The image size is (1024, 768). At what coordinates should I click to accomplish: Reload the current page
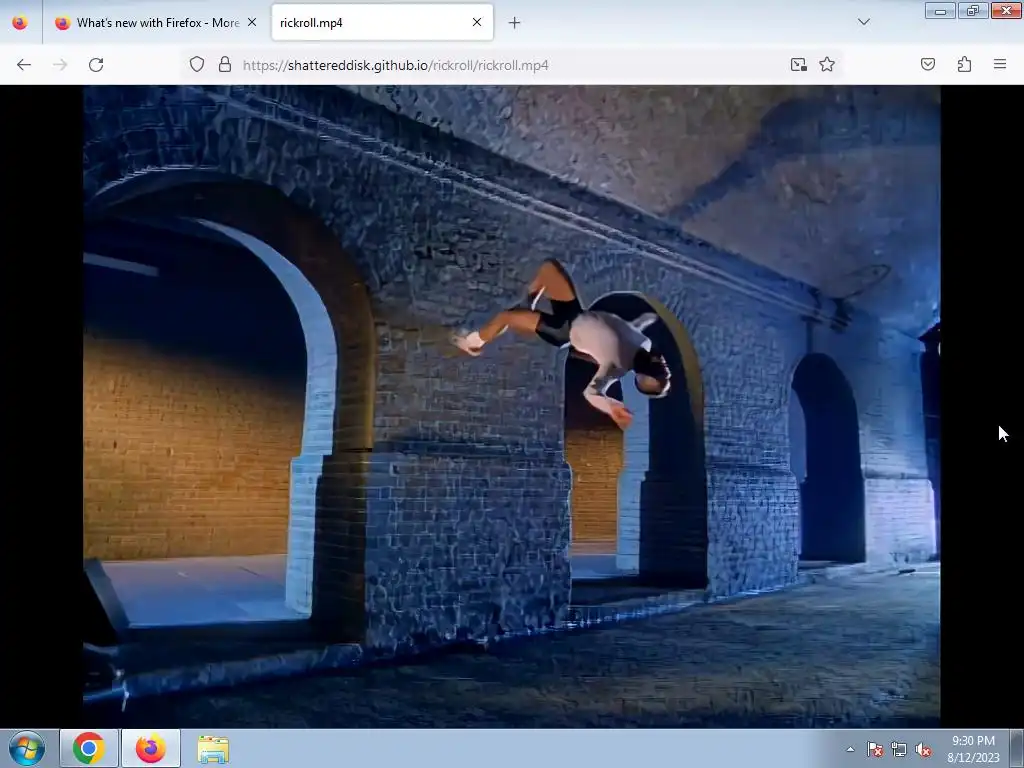coord(96,65)
